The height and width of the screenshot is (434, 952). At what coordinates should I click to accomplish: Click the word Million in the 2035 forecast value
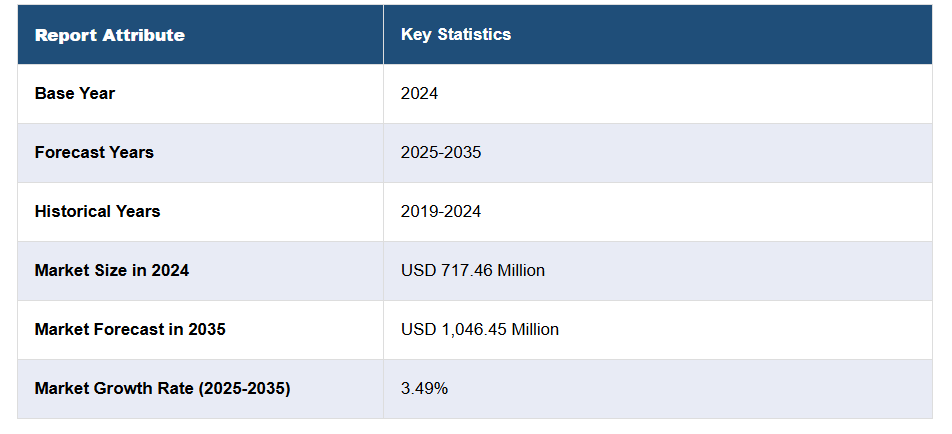coord(535,329)
